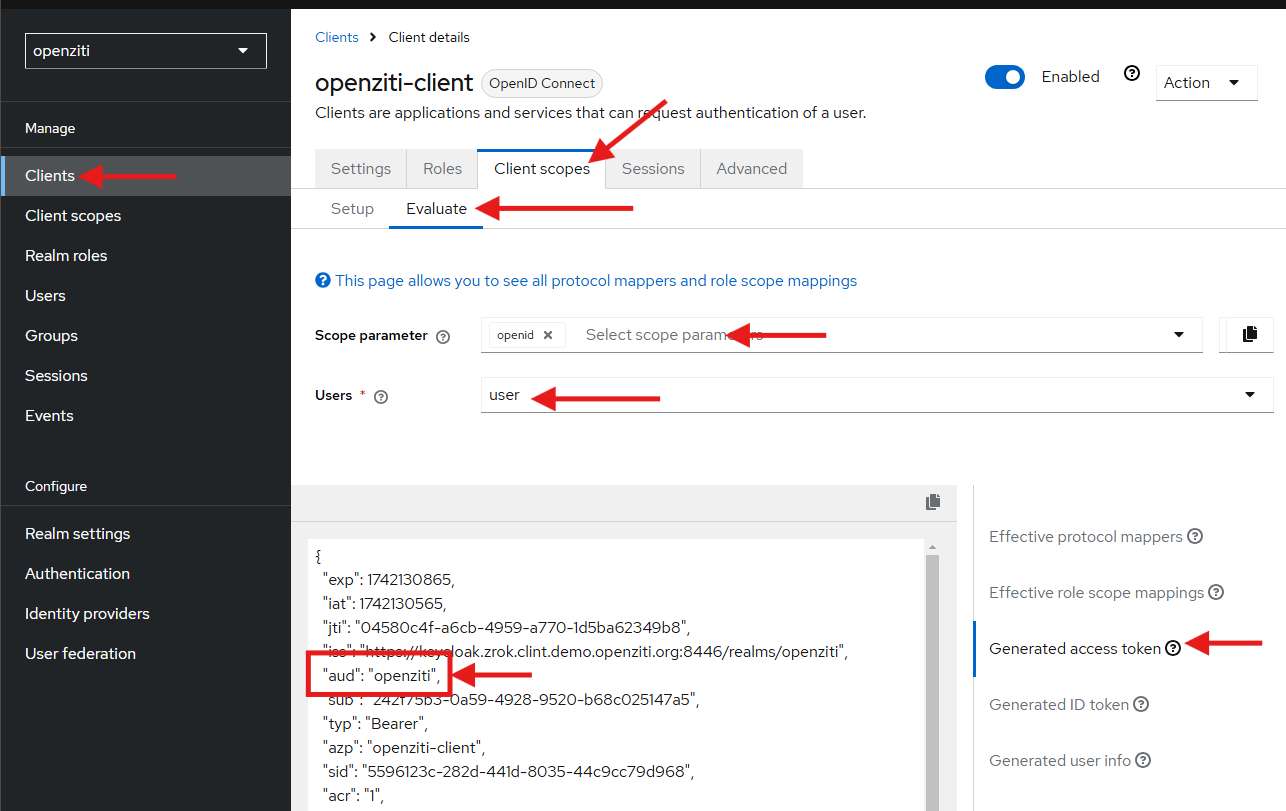The image size is (1286, 811).
Task: Click the Generated user info help icon
Action: pyautogui.click(x=1143, y=760)
